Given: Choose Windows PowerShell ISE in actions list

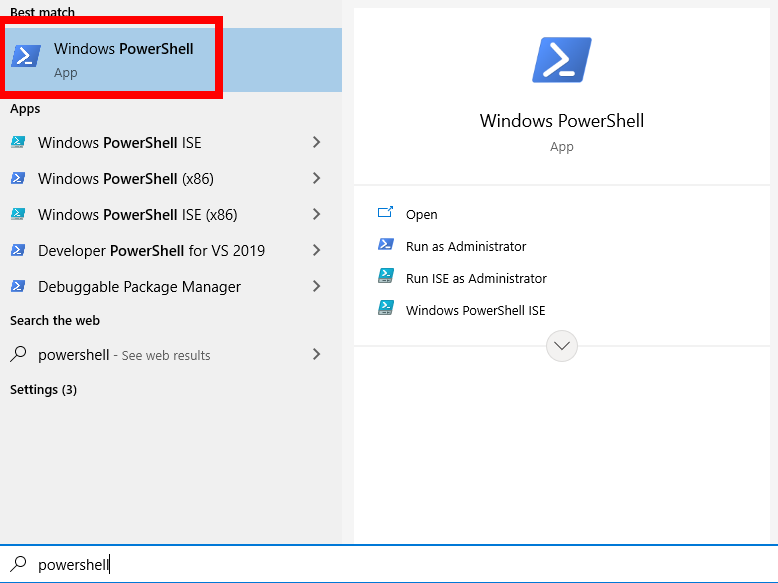Looking at the screenshot, I should coord(475,310).
